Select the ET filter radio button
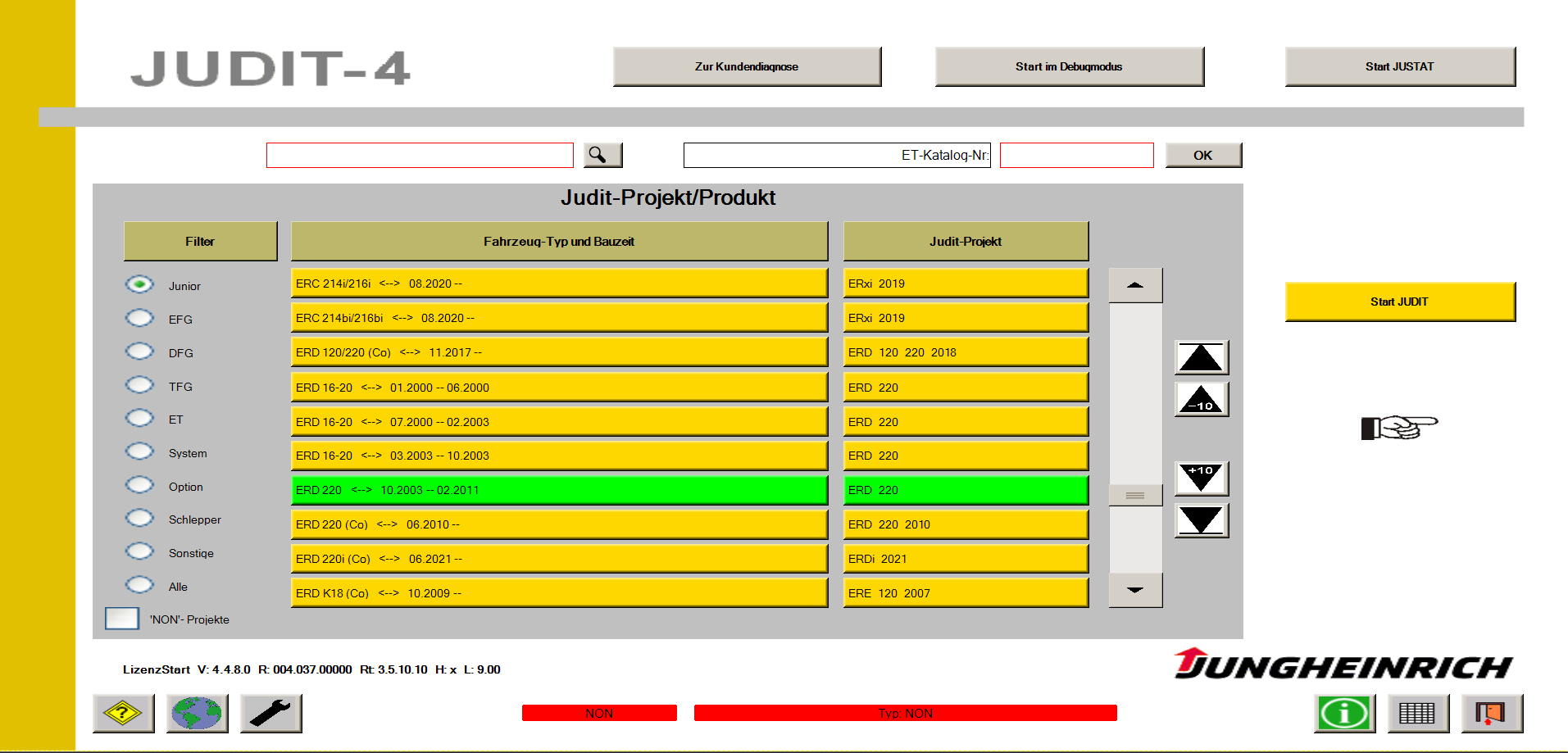1568x753 pixels. [x=139, y=418]
